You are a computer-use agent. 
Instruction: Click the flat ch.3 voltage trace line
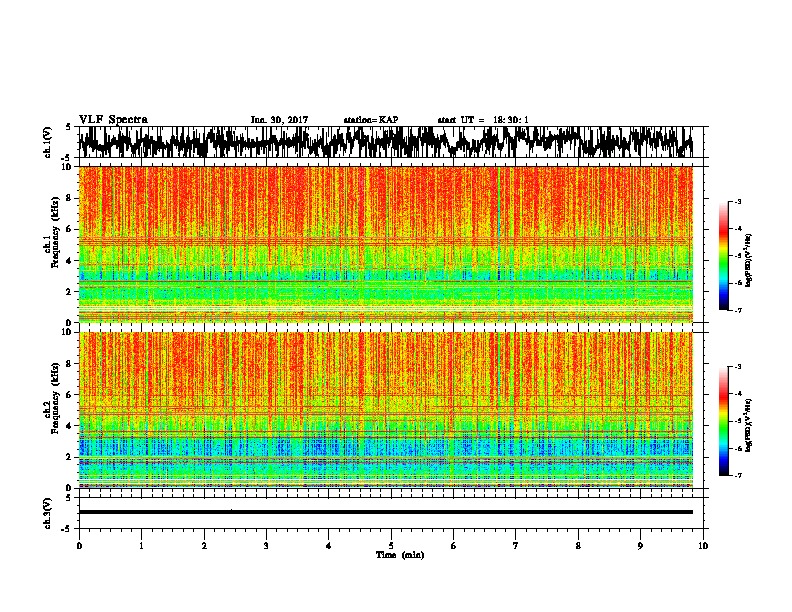point(386,512)
